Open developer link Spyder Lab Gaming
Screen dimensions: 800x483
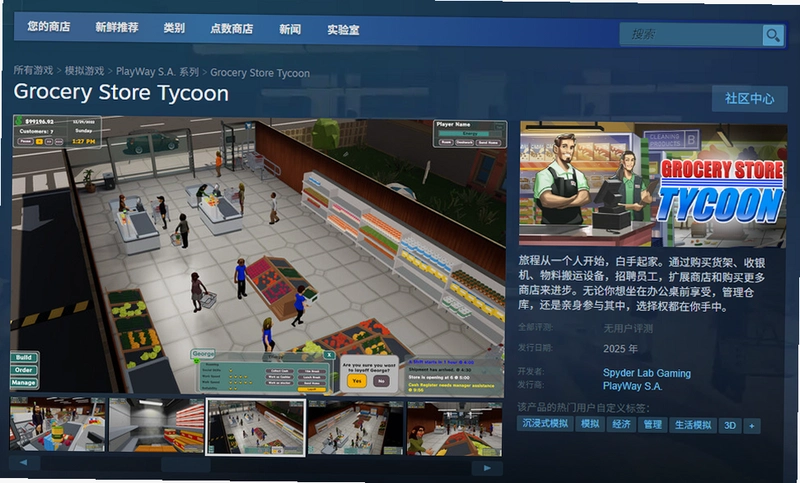tap(647, 373)
